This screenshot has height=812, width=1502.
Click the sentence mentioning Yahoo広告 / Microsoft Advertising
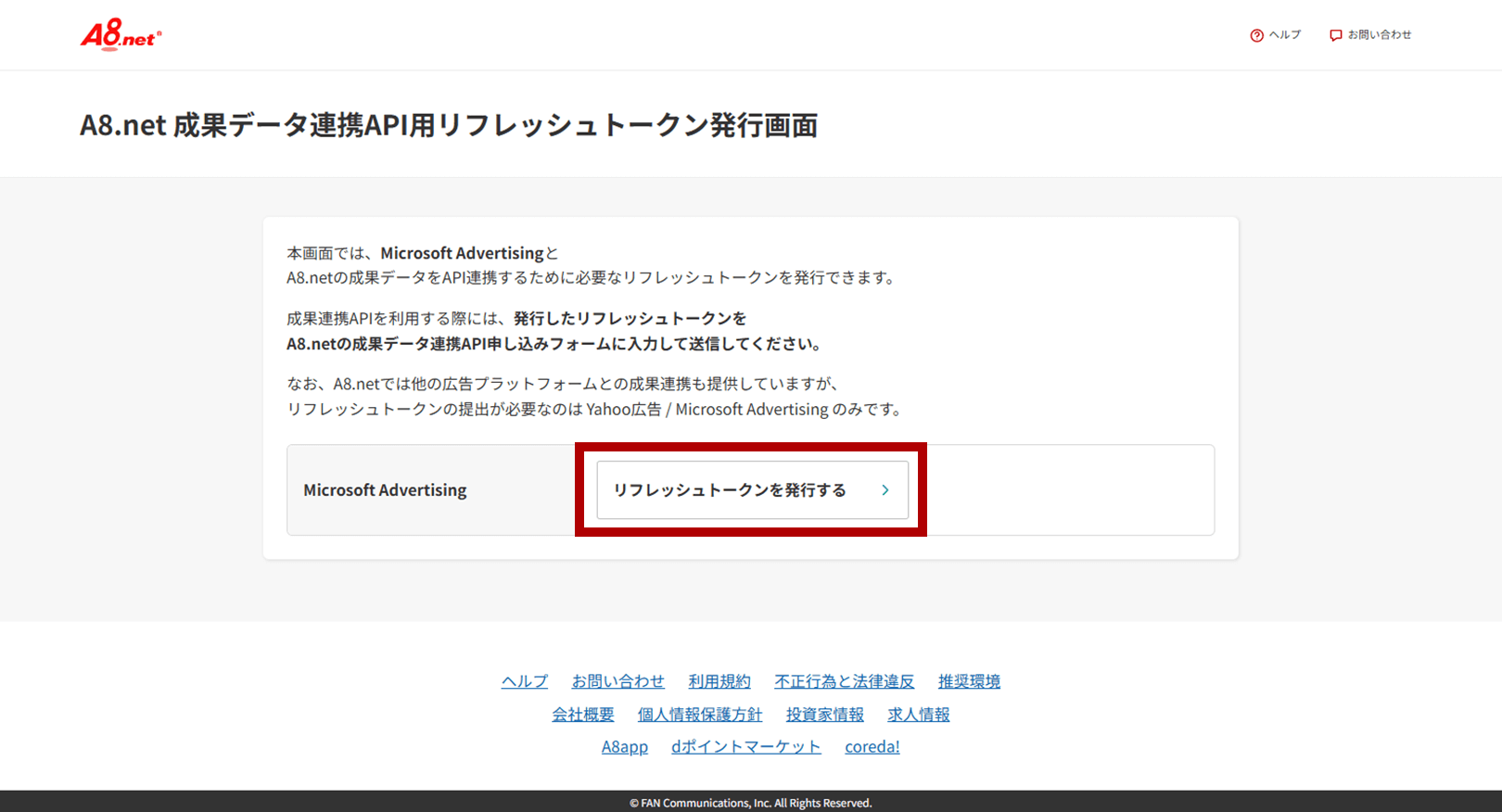point(595,409)
